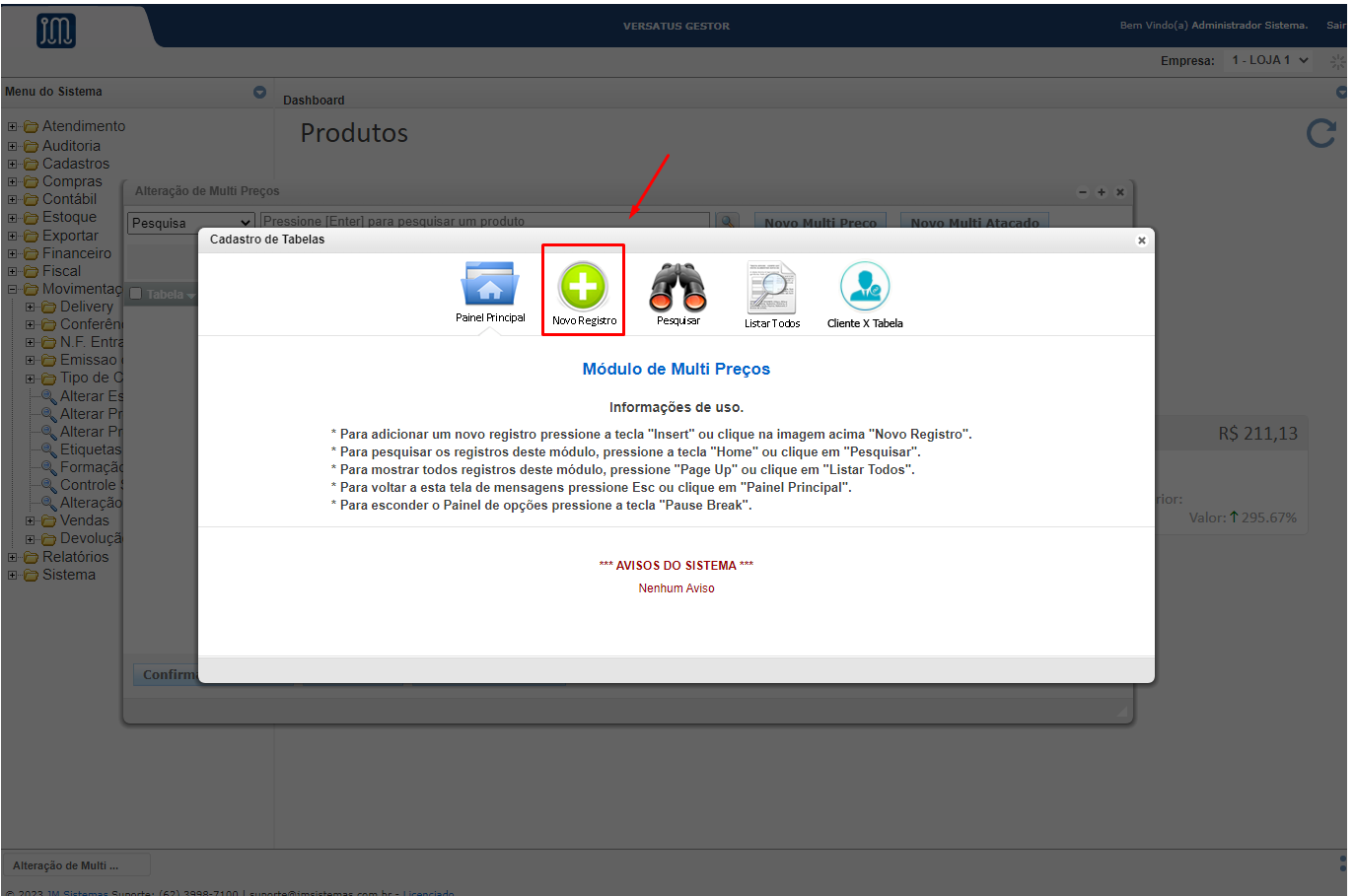Expand the Relatórios menu folder

[13, 558]
